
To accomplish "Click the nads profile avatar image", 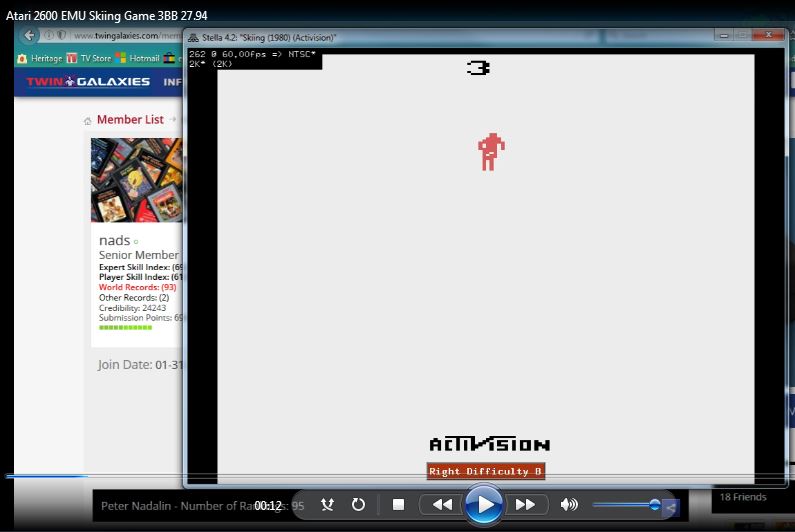I will (137, 180).
